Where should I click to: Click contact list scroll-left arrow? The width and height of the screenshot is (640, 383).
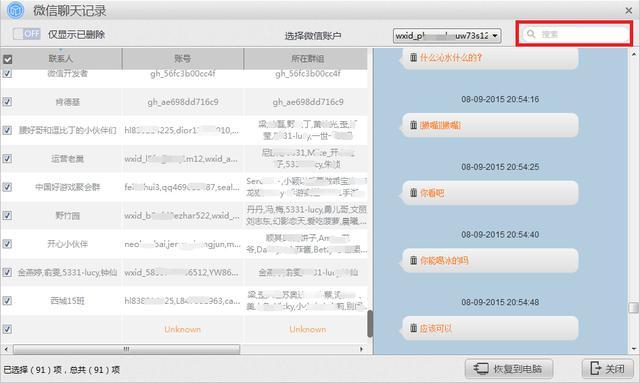6,349
